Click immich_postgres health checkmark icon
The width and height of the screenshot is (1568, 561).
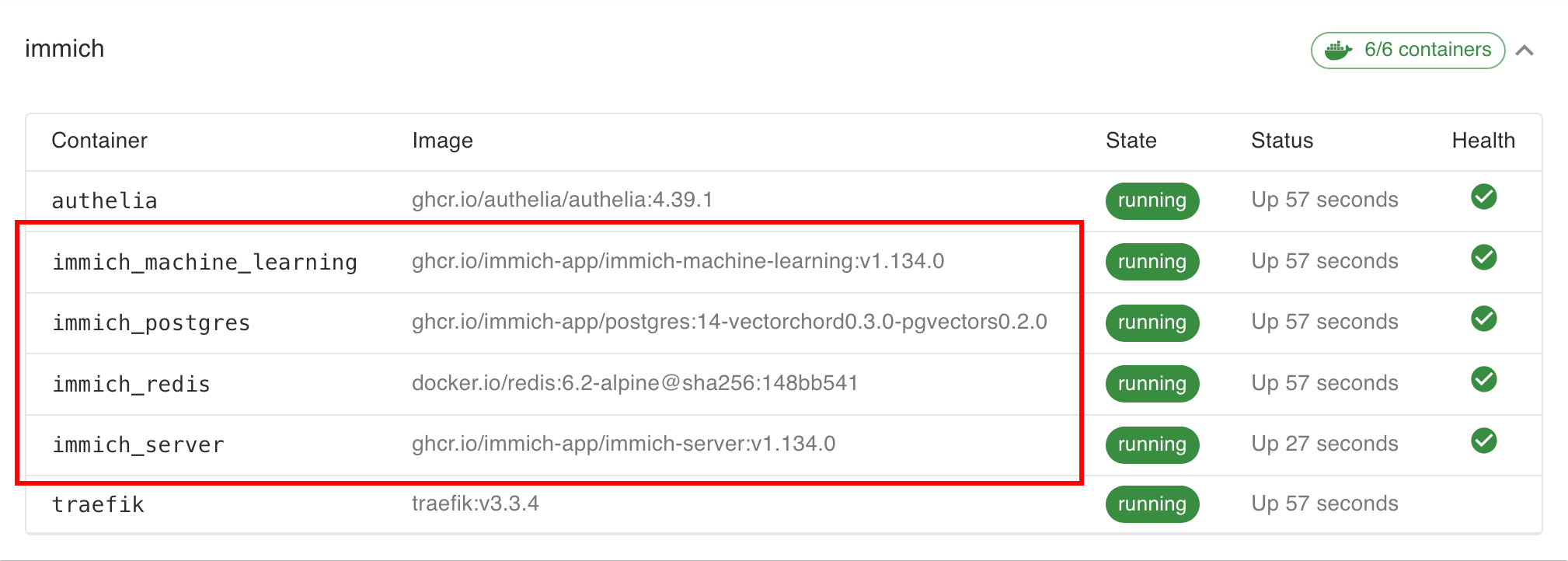[1483, 319]
